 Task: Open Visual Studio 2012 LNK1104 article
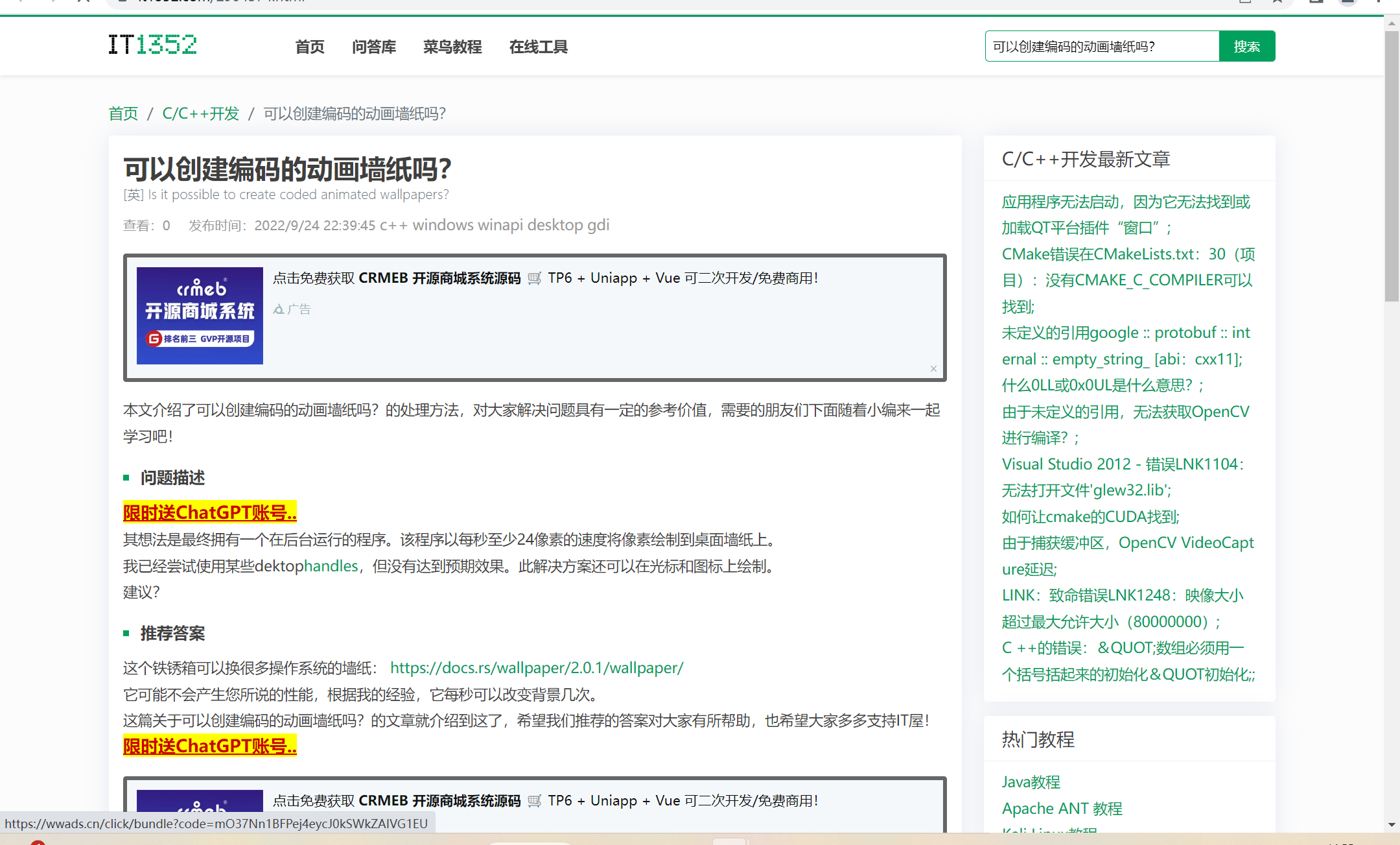pos(1123,477)
